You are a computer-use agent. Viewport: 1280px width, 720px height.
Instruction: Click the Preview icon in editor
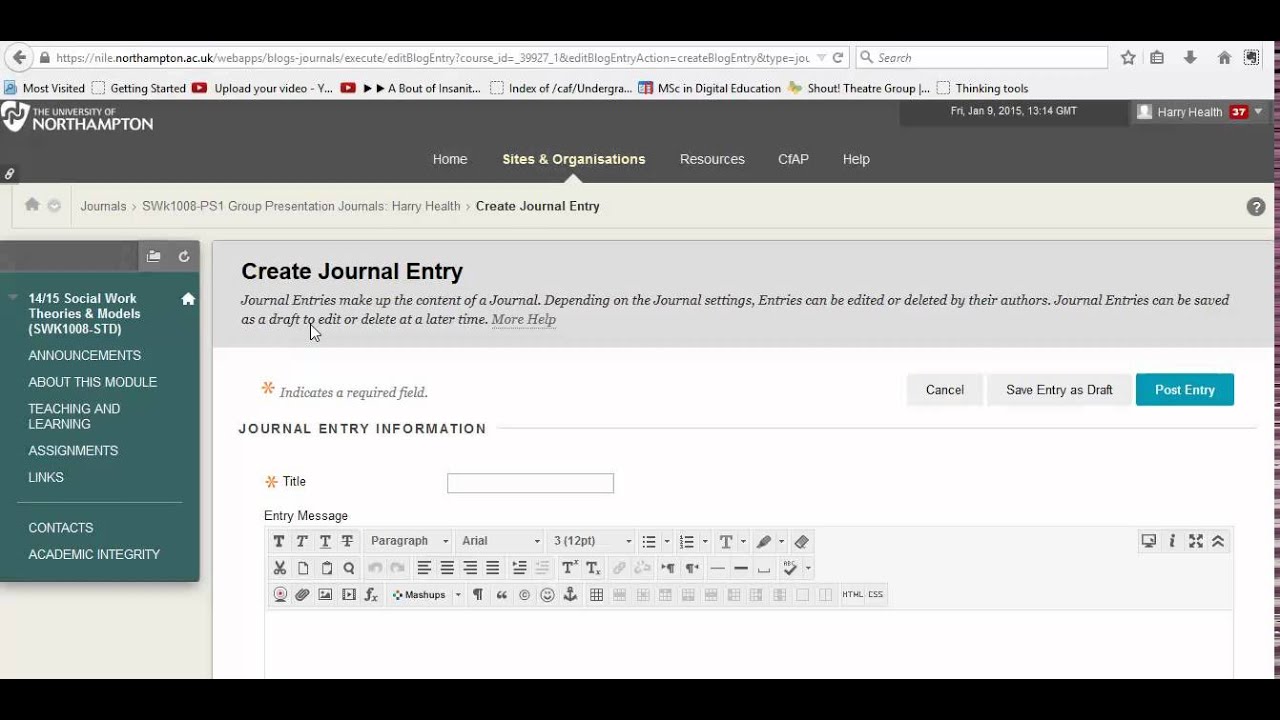(x=1149, y=541)
